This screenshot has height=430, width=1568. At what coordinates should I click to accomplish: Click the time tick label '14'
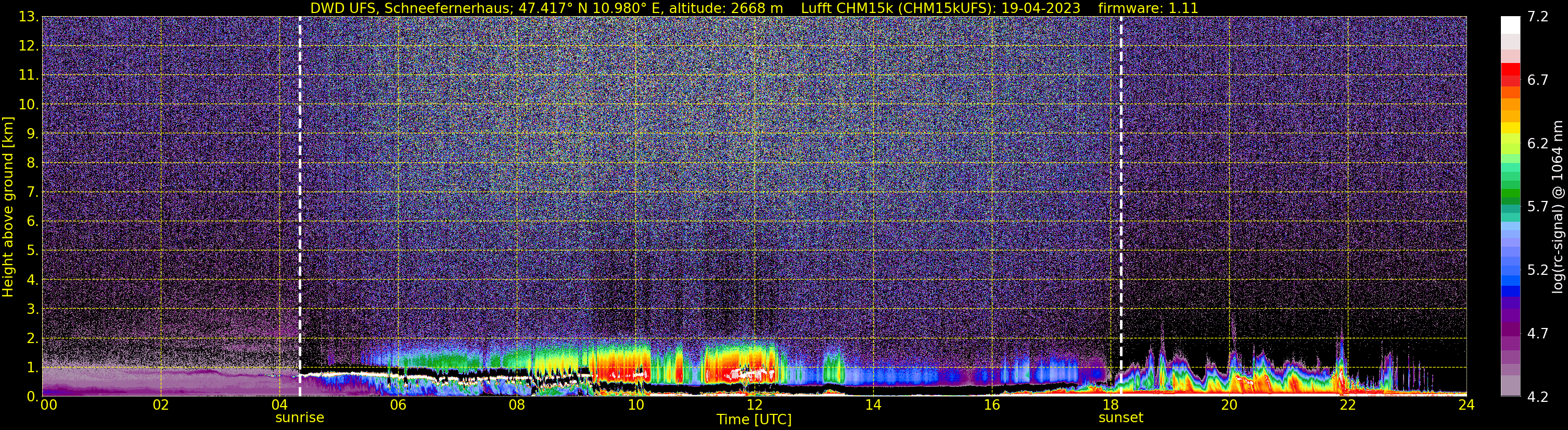point(873,405)
